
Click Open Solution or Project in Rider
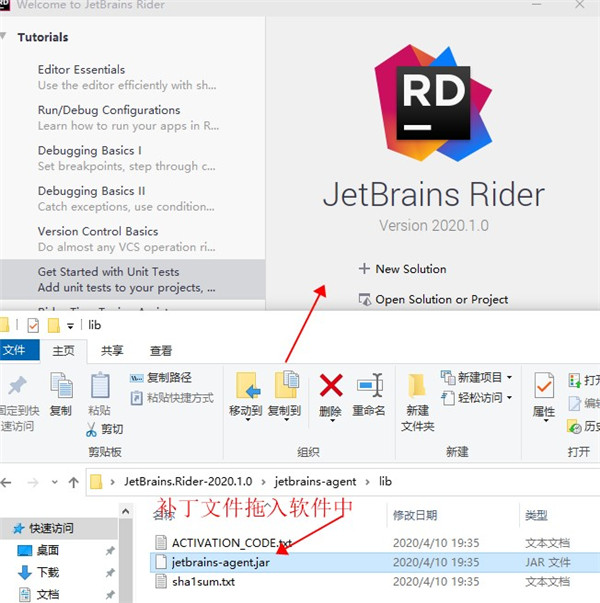coord(442,299)
